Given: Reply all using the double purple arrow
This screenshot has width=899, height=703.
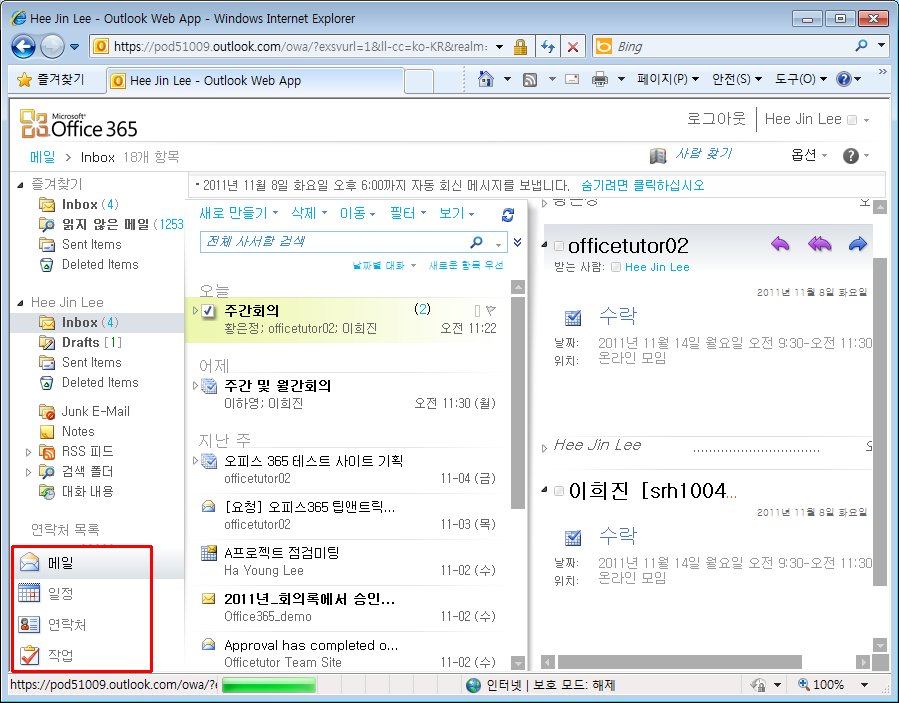Looking at the screenshot, I should pyautogui.click(x=820, y=245).
